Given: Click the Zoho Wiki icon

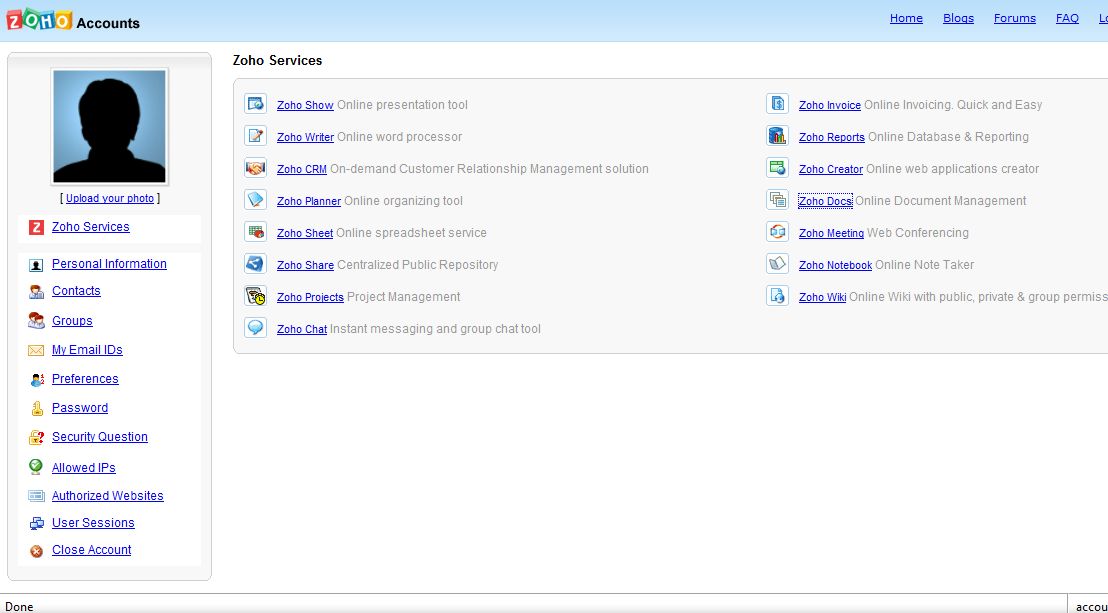Looking at the screenshot, I should coord(777,296).
